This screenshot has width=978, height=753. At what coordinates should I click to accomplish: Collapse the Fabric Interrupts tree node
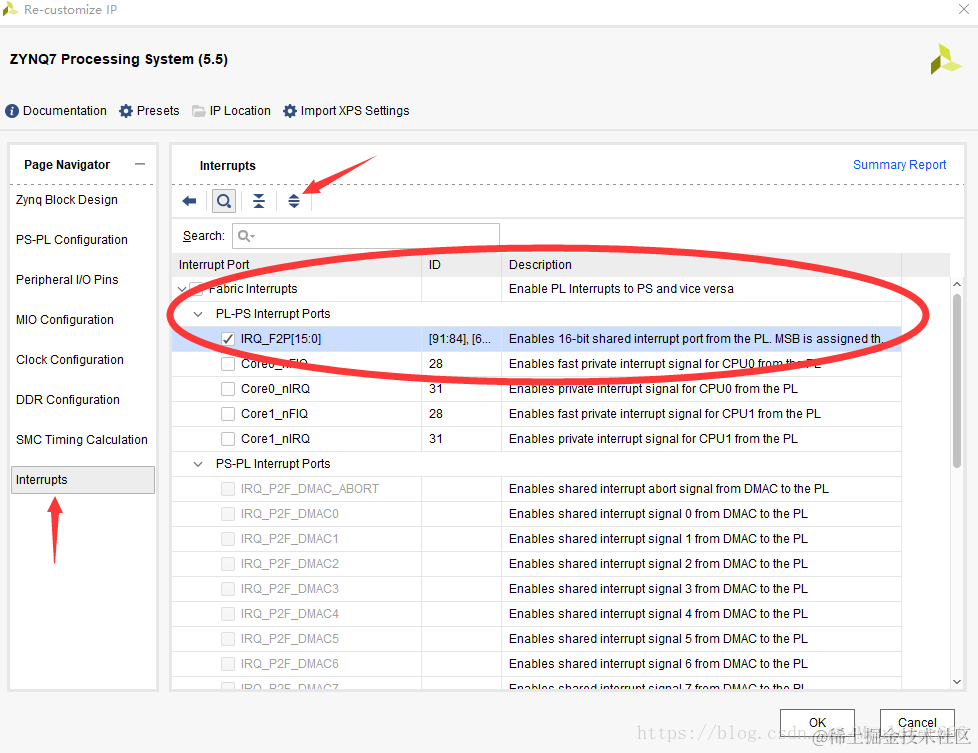[182, 289]
